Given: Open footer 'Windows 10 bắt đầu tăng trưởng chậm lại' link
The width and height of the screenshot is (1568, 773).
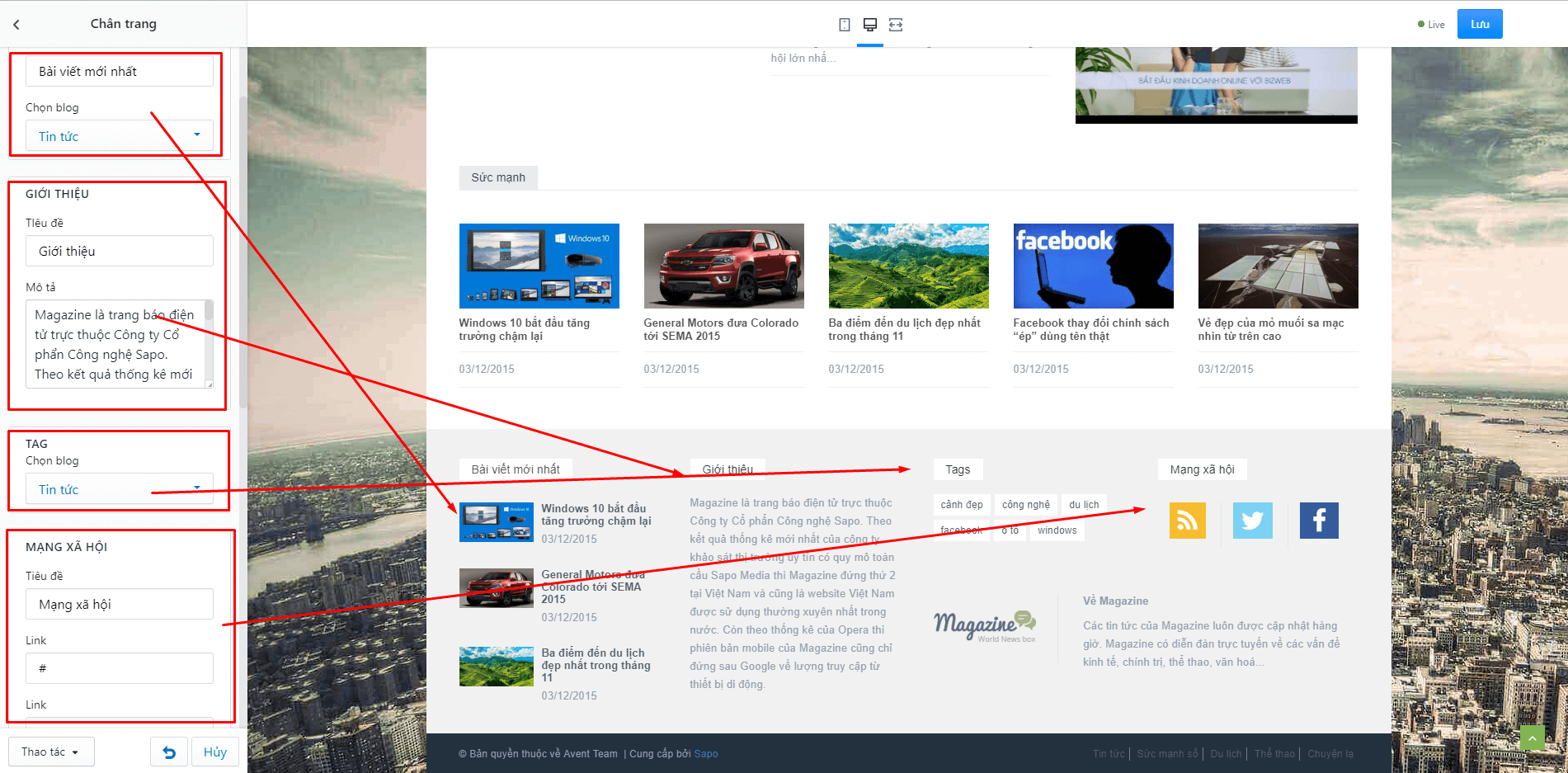Looking at the screenshot, I should coord(596,515).
